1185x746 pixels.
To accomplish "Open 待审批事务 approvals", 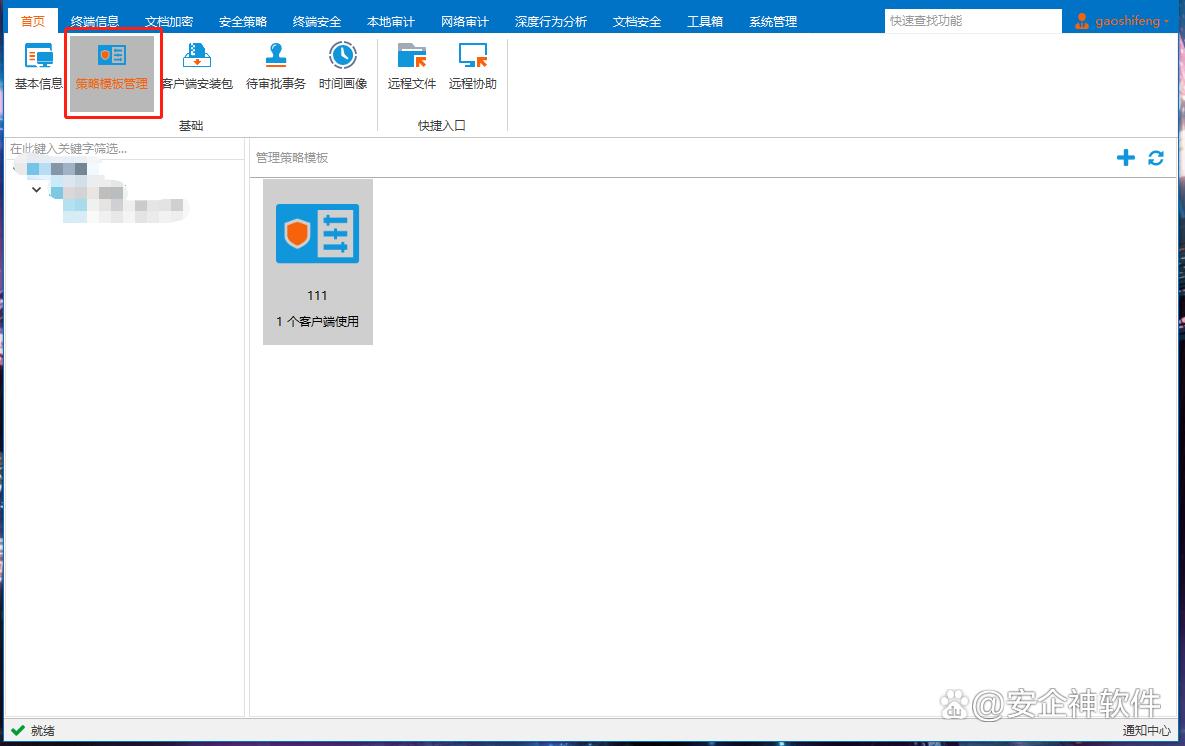I will coord(276,67).
